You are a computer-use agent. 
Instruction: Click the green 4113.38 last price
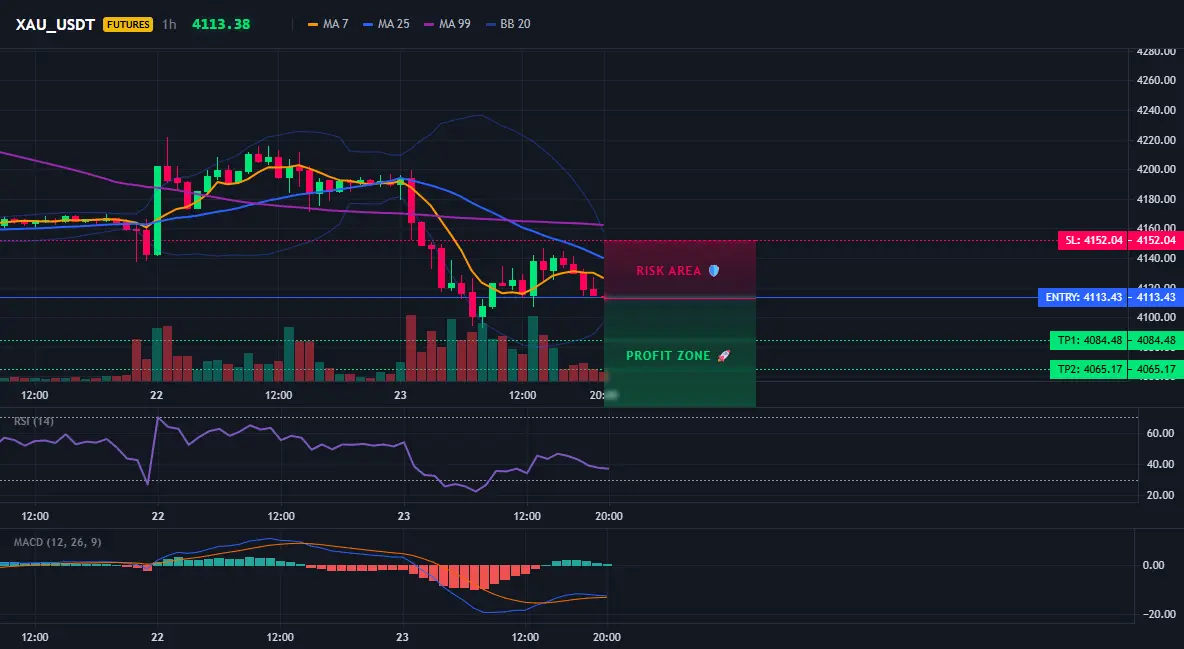(x=221, y=24)
